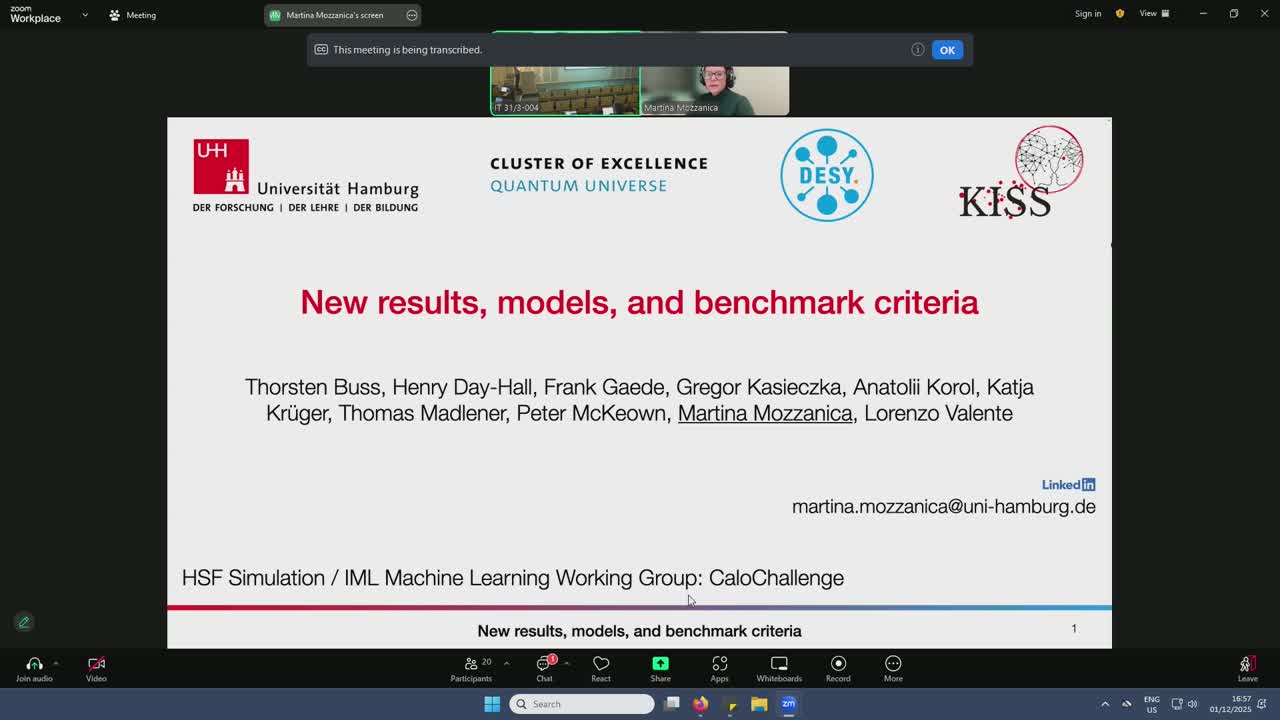Click the Join audio headphone icon
The width and height of the screenshot is (1280, 720).
coord(34,664)
